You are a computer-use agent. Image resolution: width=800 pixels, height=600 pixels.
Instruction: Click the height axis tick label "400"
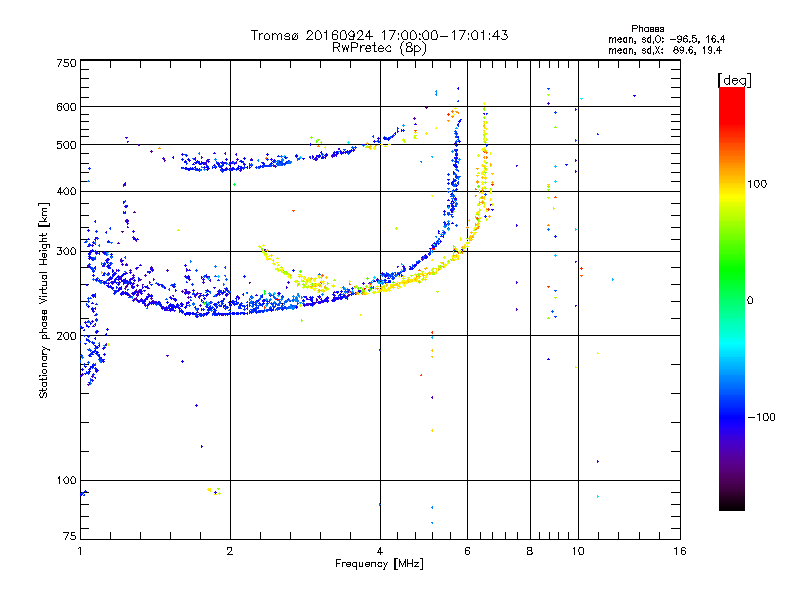[x=66, y=191]
